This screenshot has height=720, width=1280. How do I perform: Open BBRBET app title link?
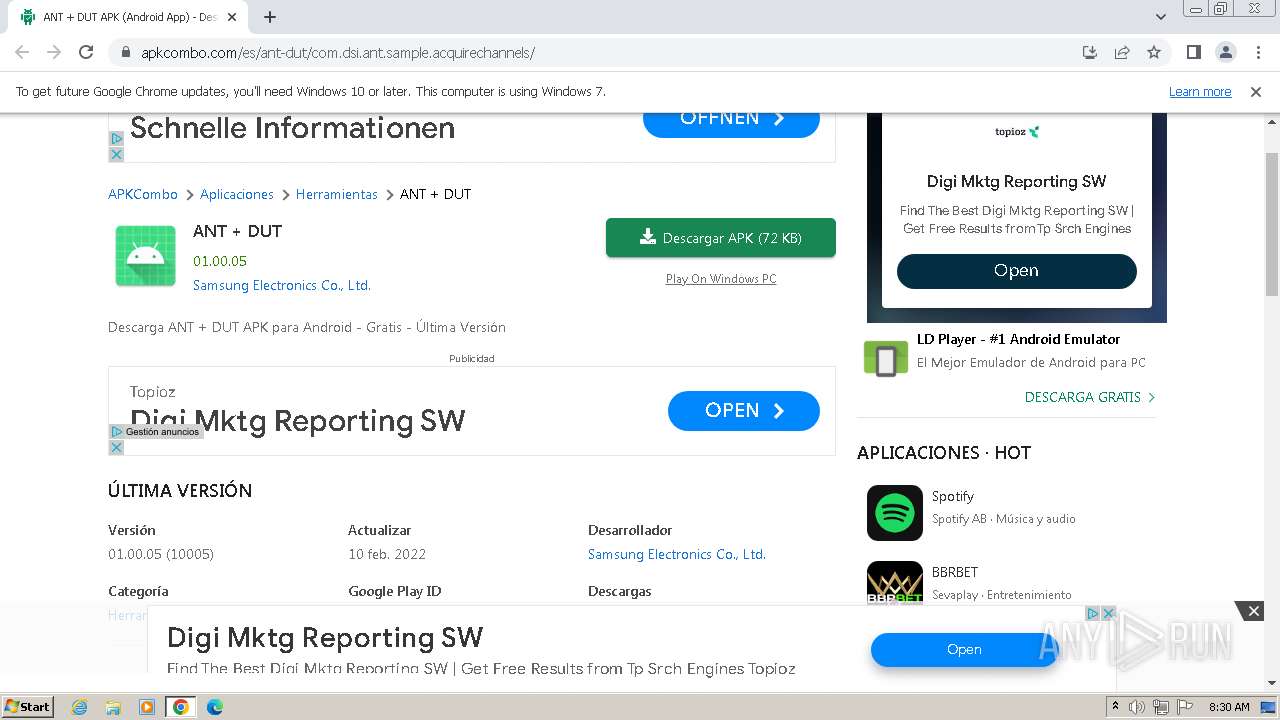pos(955,572)
